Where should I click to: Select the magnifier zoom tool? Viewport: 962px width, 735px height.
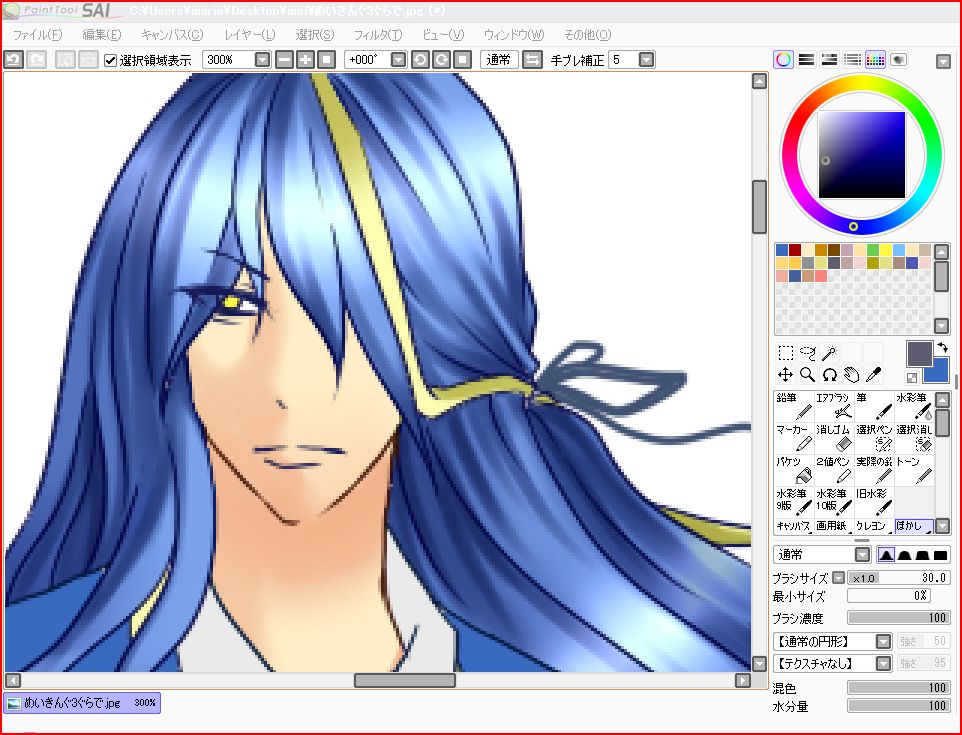(808, 374)
